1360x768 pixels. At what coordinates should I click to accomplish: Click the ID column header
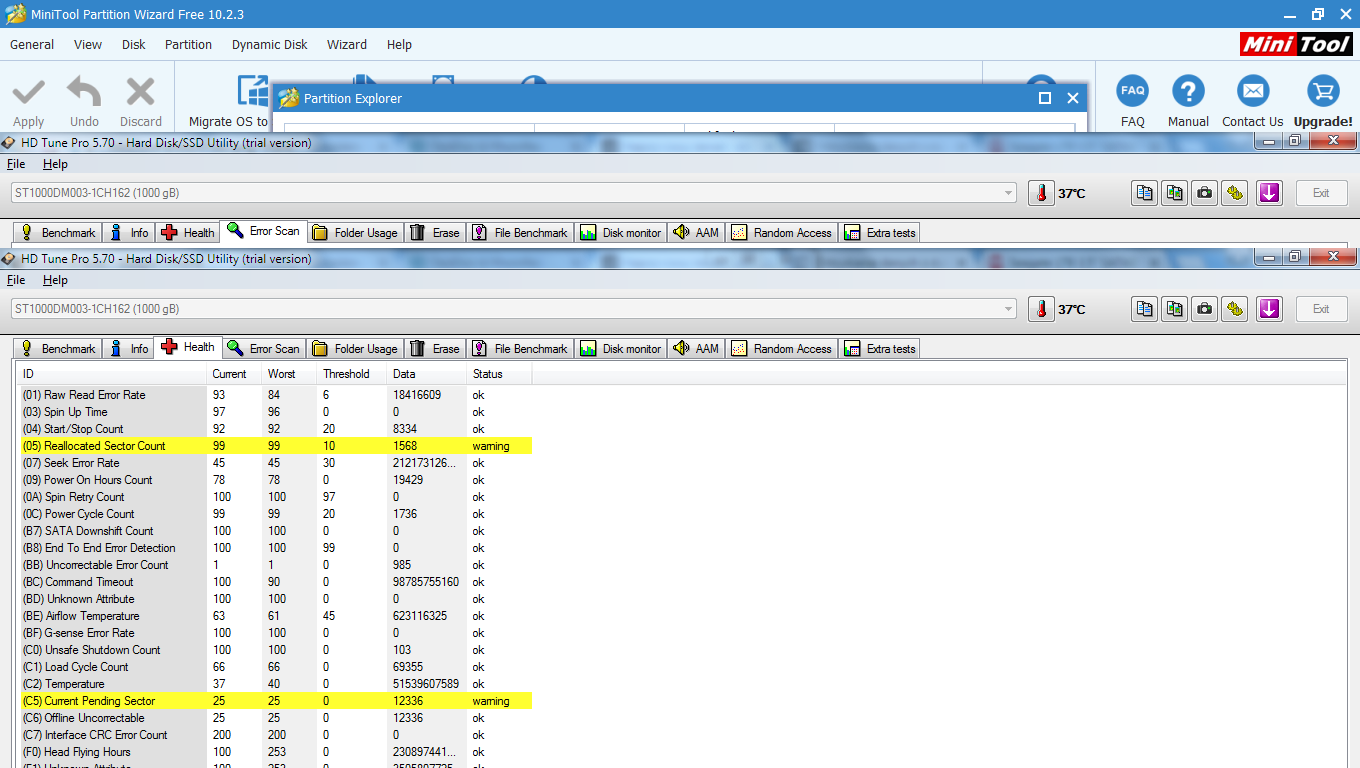point(113,374)
